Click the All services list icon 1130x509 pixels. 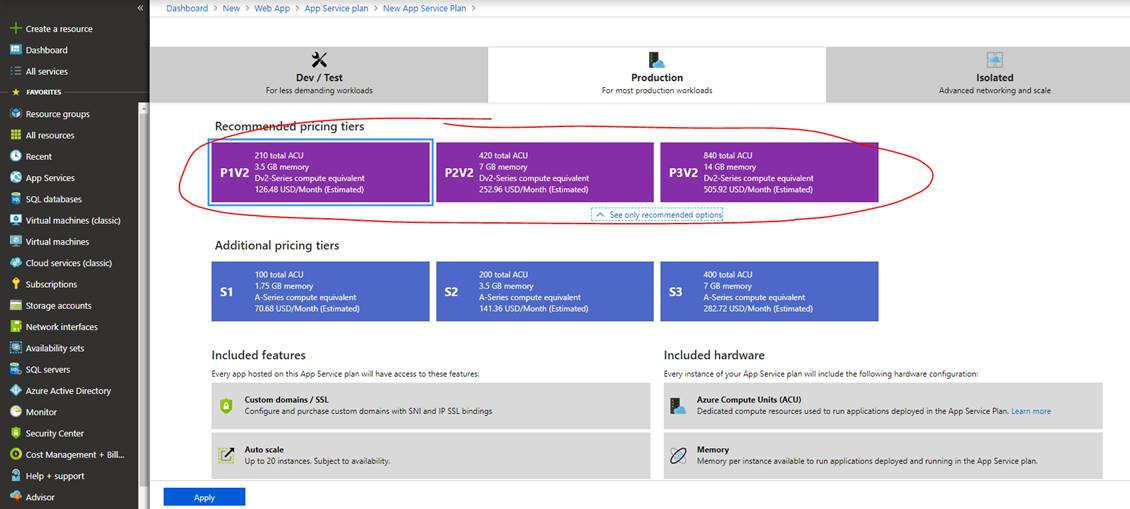click(15, 71)
